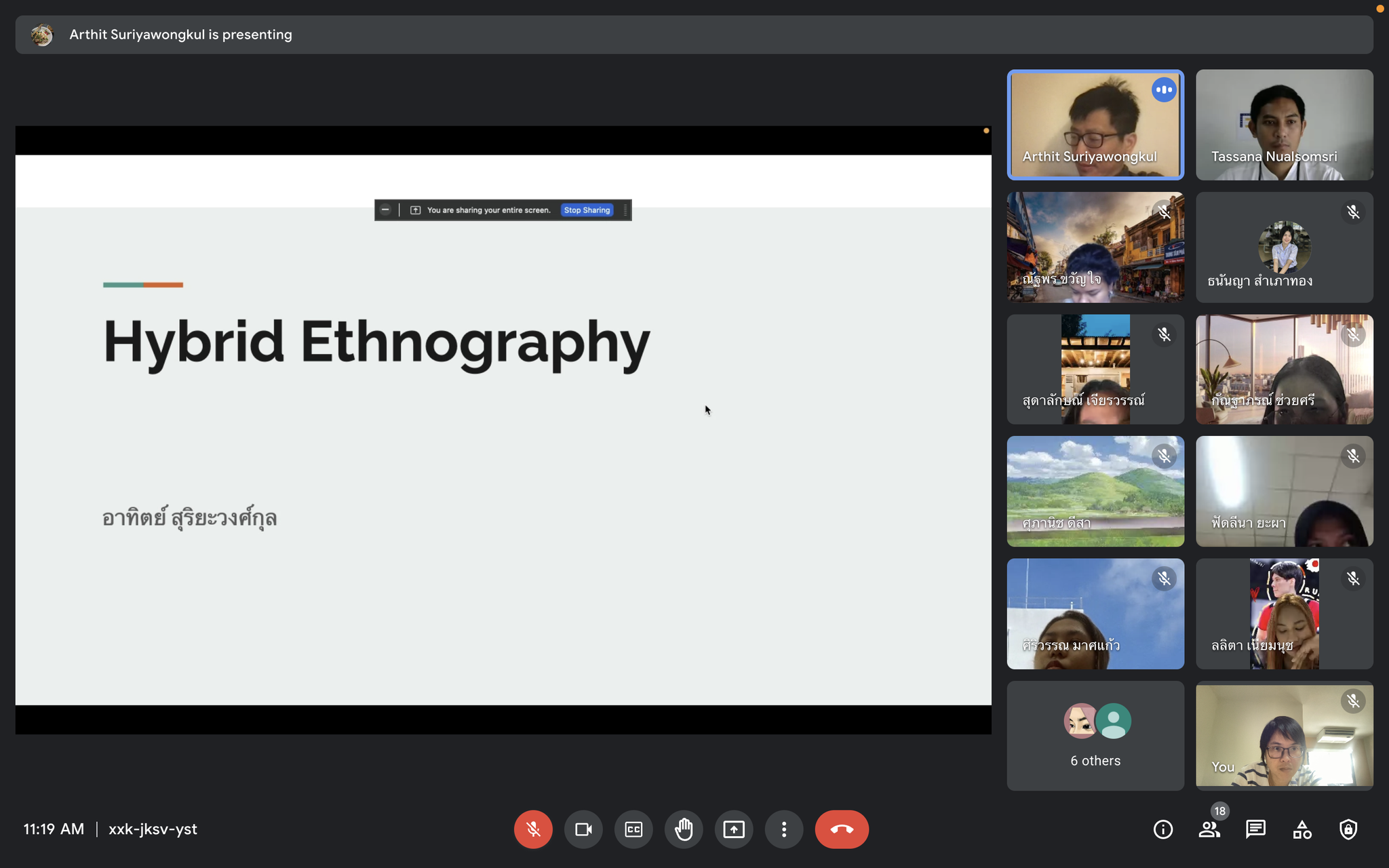This screenshot has width=1389, height=868.
Task: Select Arthit Suriyawongkul's video tile
Action: [1095, 125]
